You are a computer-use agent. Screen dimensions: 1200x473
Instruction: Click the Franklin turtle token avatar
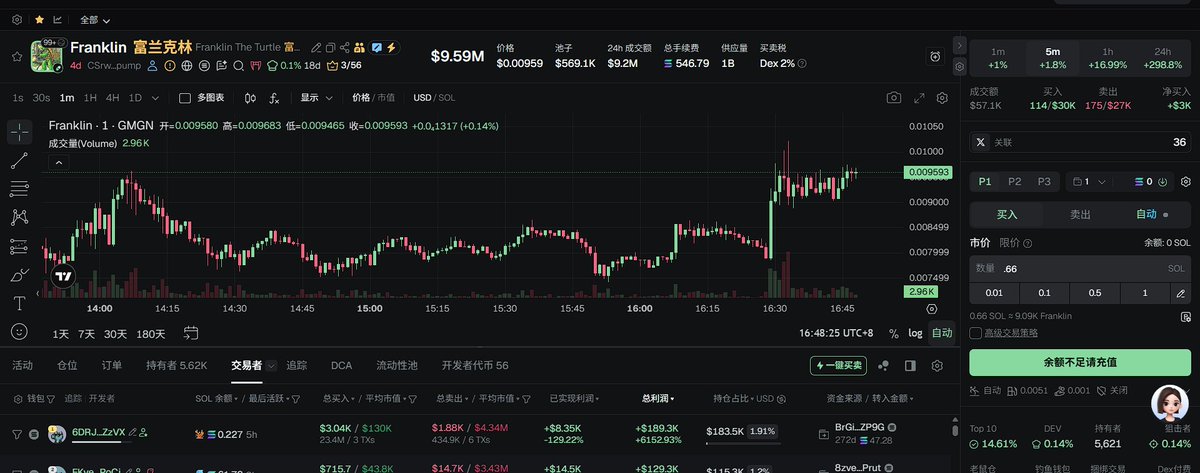pos(48,56)
